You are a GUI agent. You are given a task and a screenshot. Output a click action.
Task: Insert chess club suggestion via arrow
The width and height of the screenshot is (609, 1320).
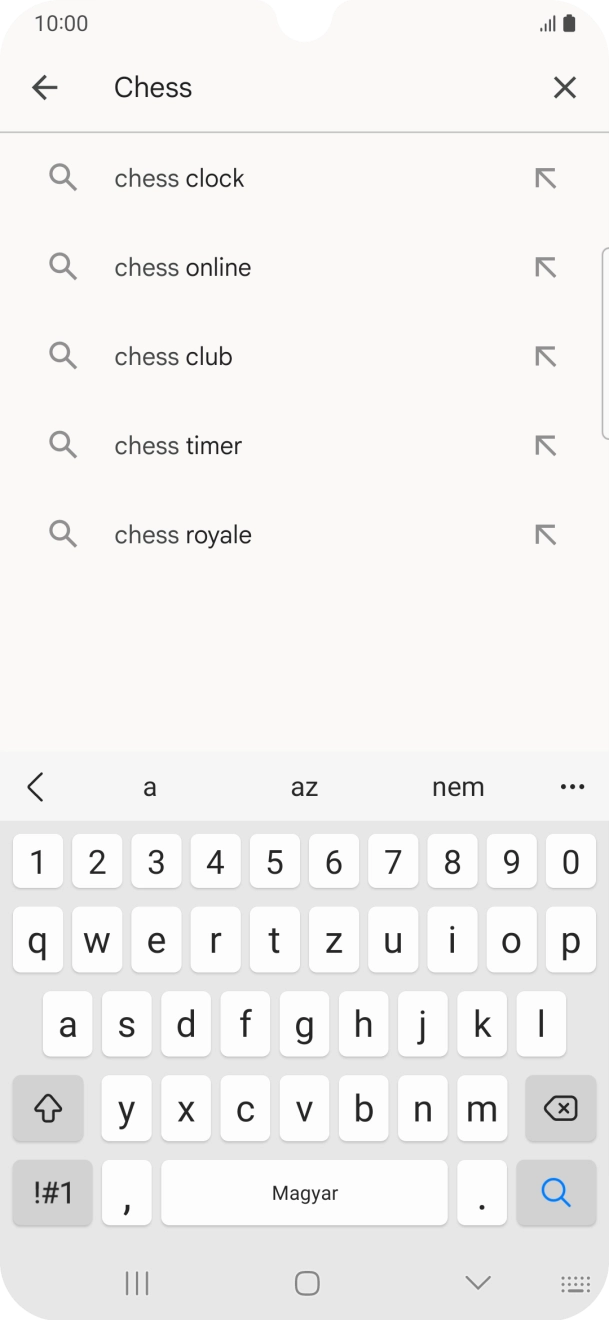pos(545,356)
